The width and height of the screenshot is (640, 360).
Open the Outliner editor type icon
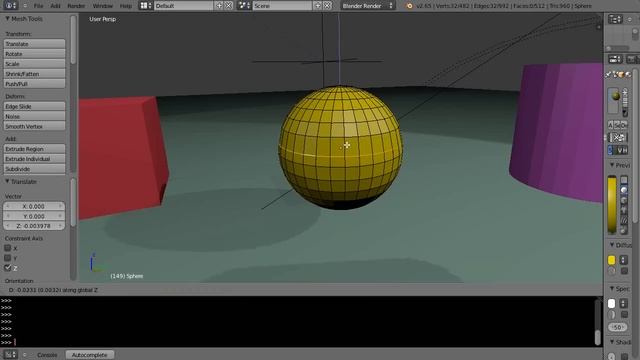pos(615,19)
